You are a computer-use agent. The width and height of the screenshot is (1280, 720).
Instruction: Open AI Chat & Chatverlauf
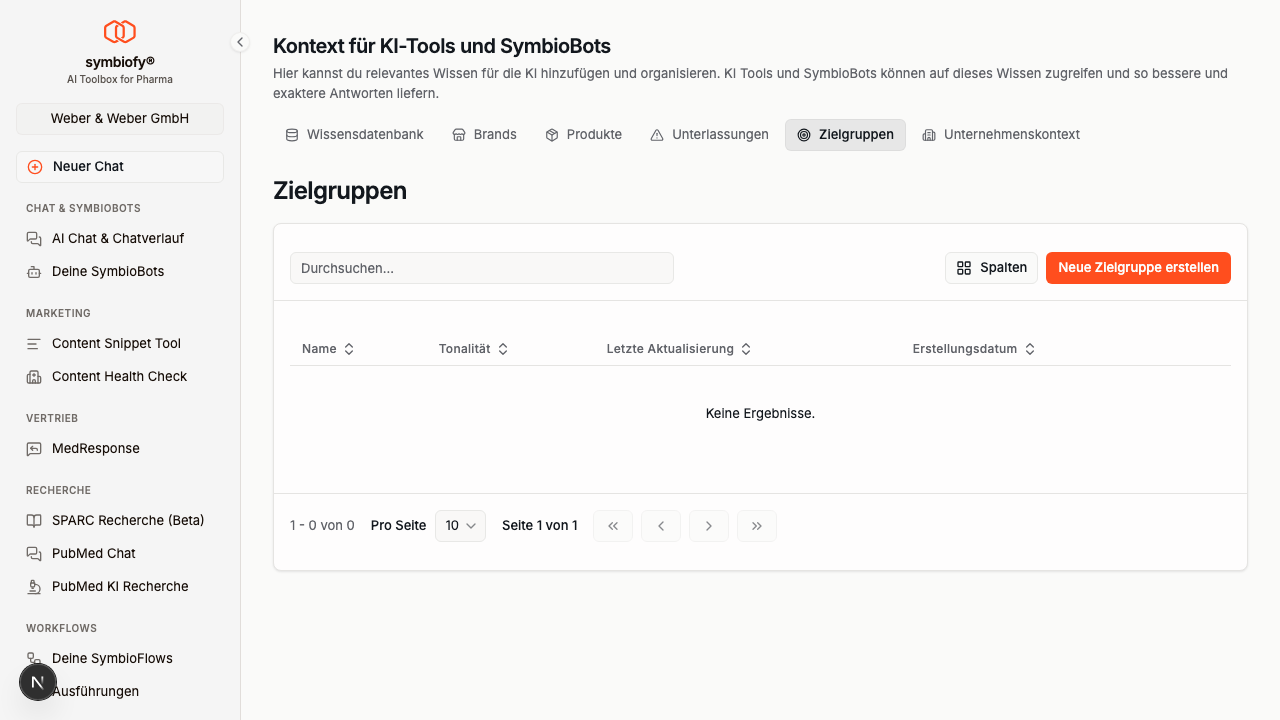point(118,239)
